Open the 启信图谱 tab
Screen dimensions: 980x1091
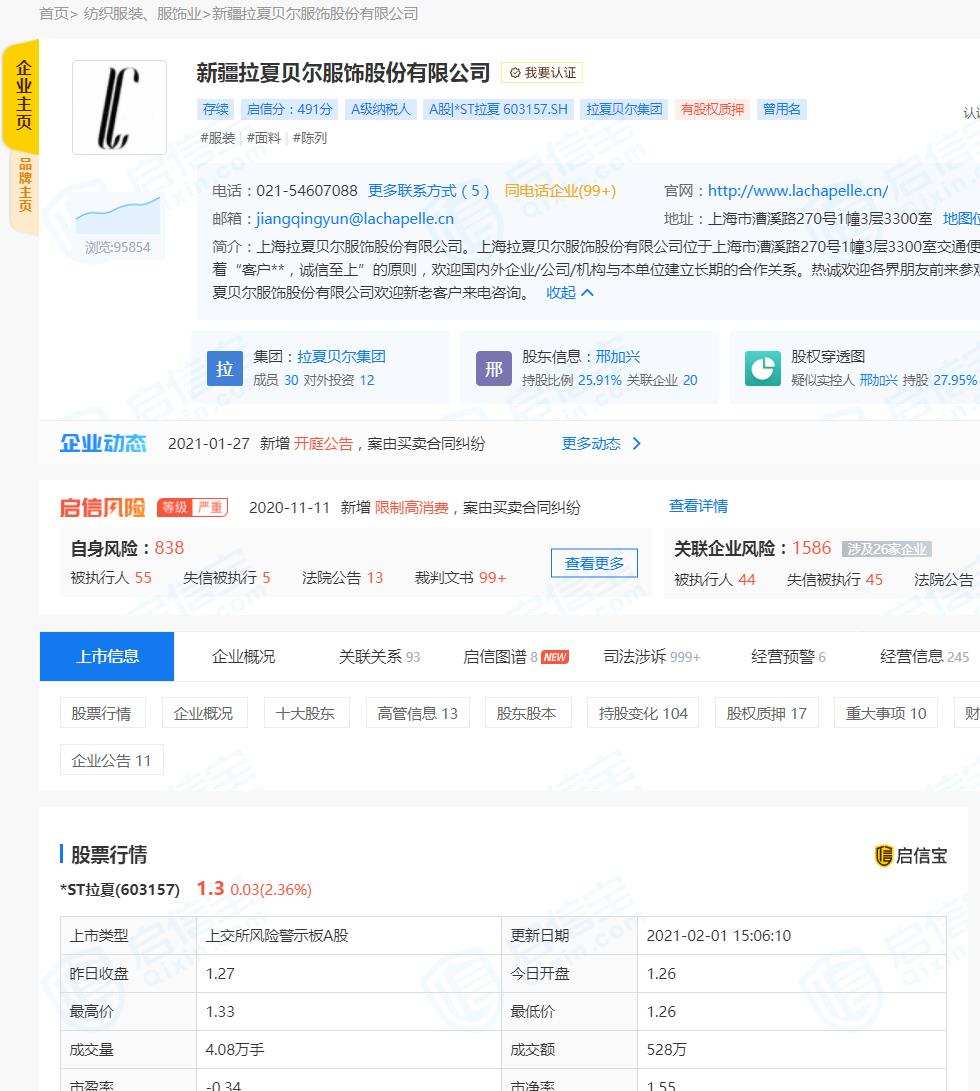[x=516, y=656]
